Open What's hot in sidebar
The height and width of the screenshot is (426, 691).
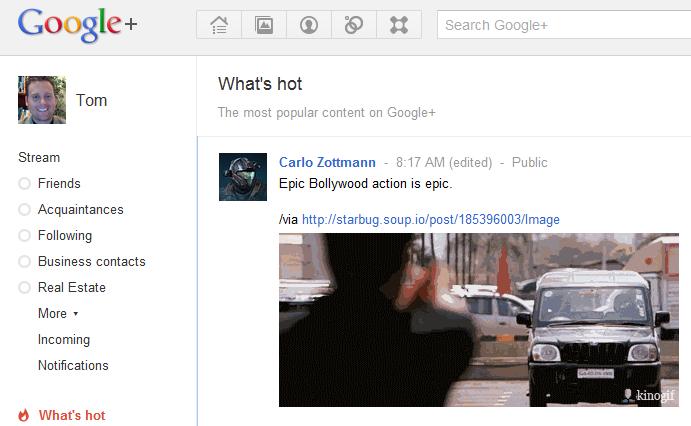tap(72, 415)
